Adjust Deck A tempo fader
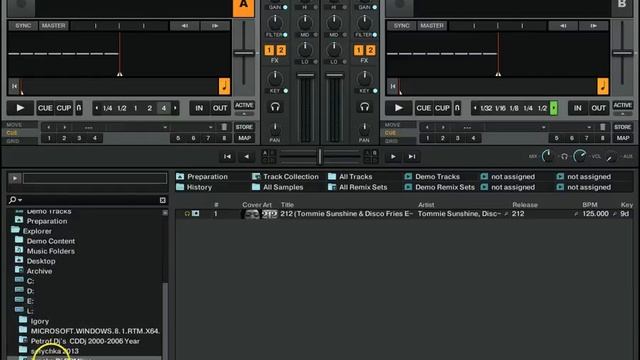640x360 pixels. point(244,53)
